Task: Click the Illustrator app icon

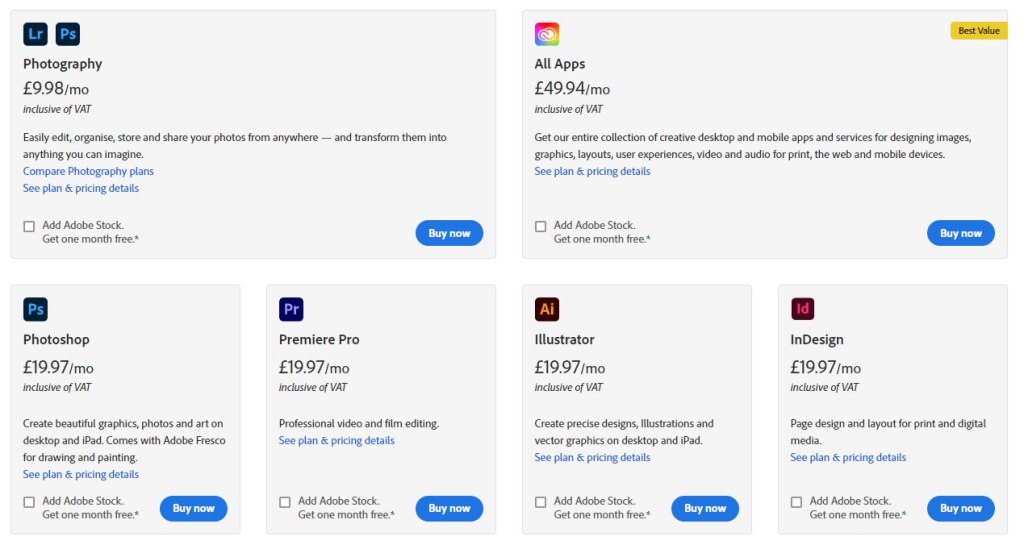Action: 547,309
